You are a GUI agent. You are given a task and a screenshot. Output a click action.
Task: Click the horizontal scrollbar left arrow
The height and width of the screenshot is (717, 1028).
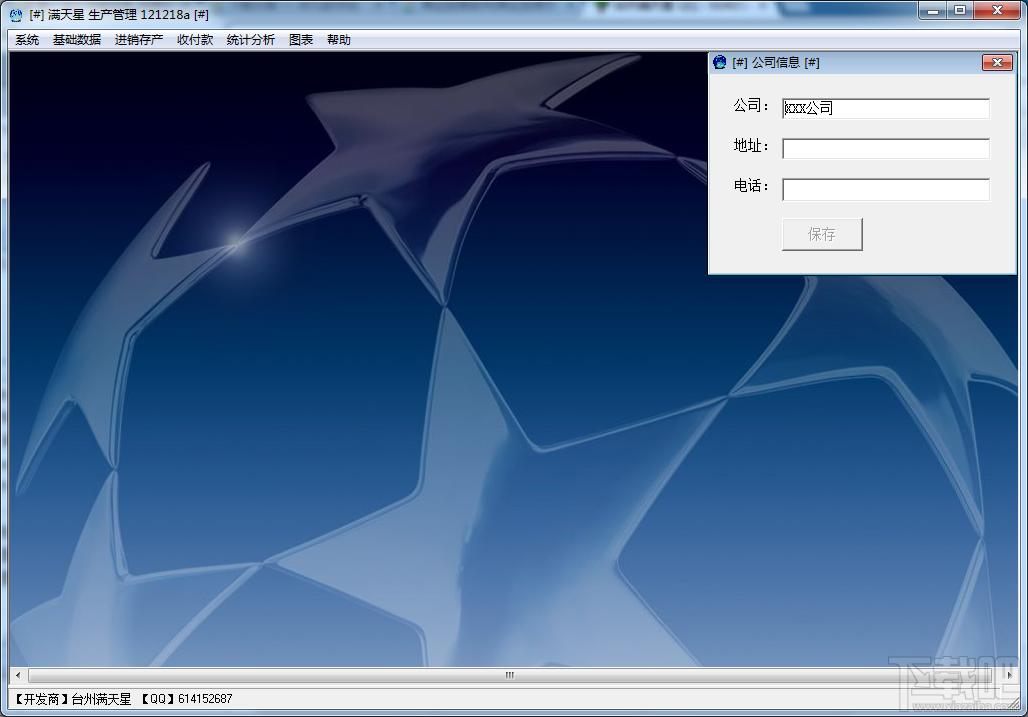[x=18, y=674]
